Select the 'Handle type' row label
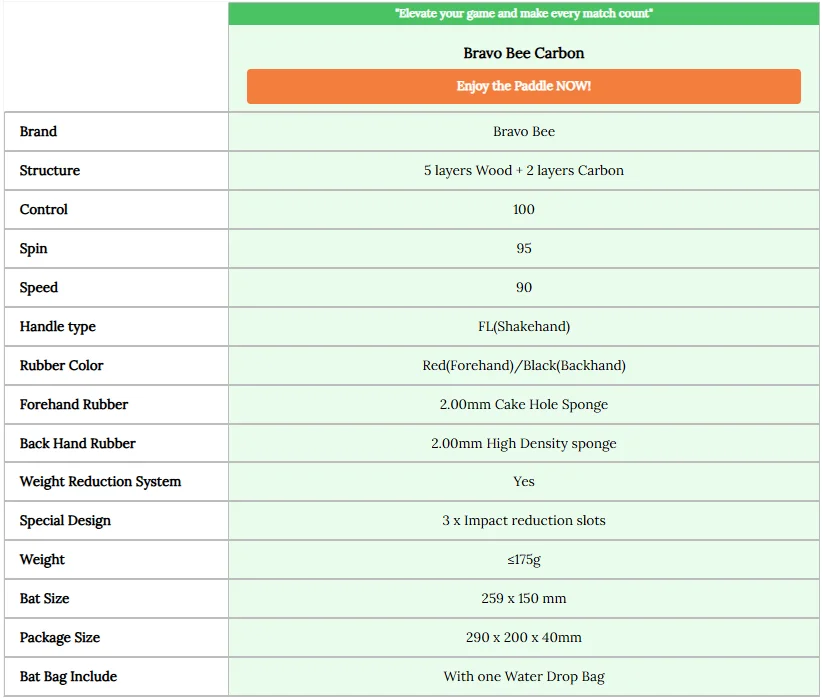 pos(58,326)
